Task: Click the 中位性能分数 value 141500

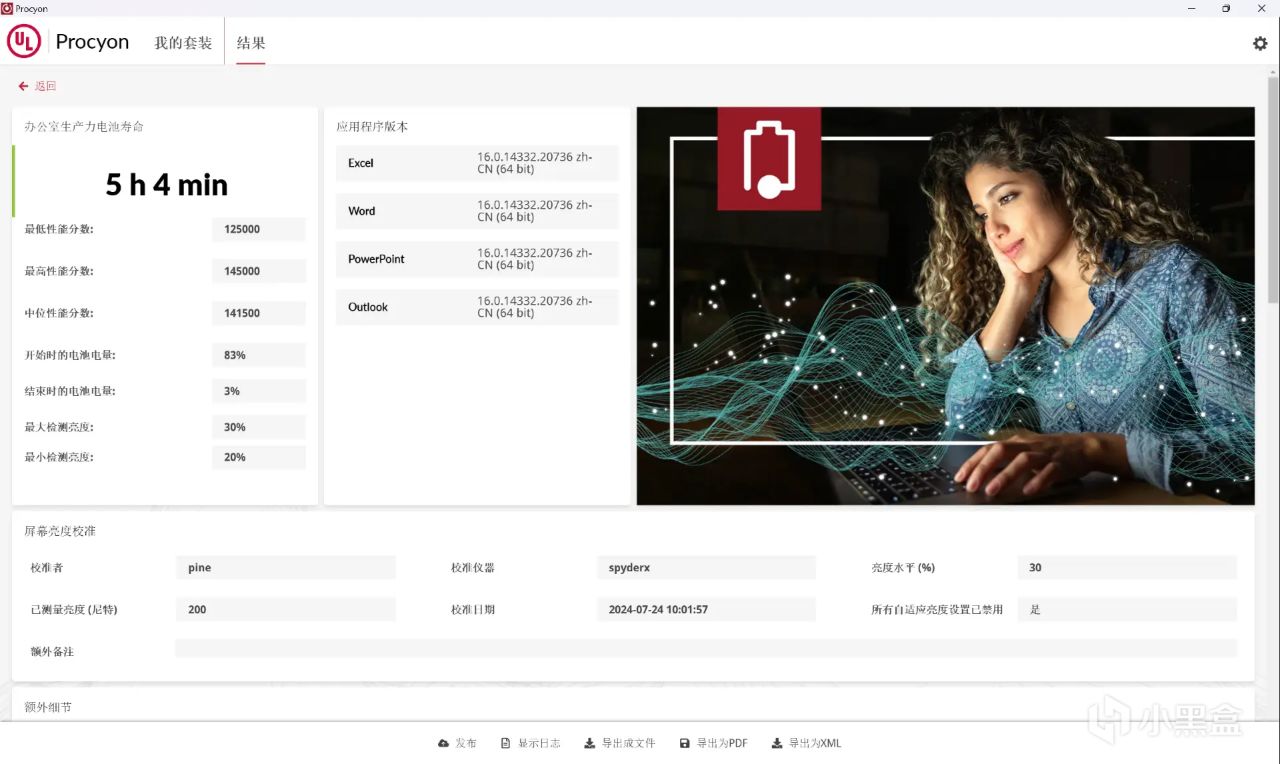Action: (259, 313)
